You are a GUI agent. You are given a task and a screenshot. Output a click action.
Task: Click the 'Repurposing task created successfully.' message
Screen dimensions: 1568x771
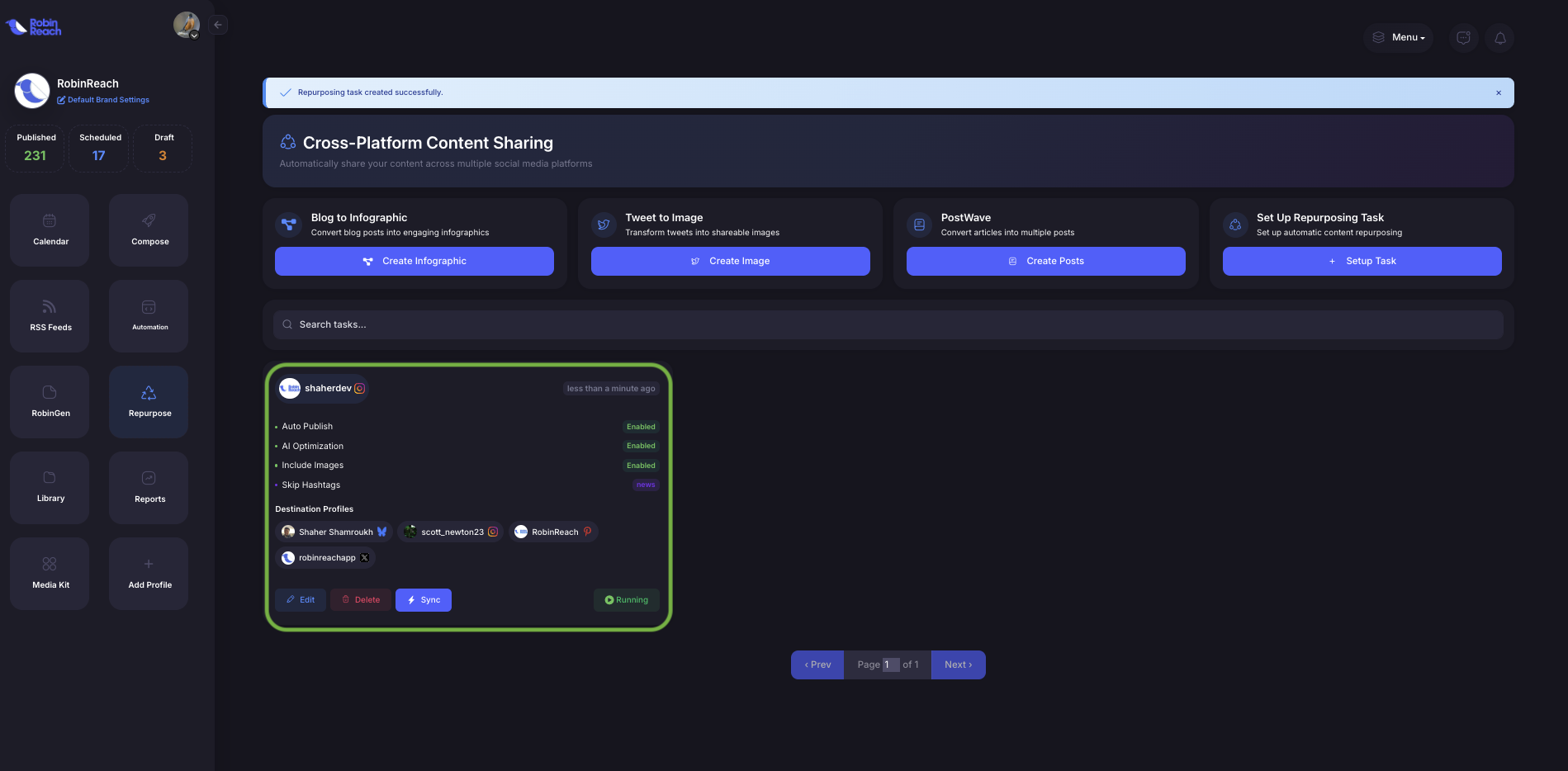[x=370, y=92]
